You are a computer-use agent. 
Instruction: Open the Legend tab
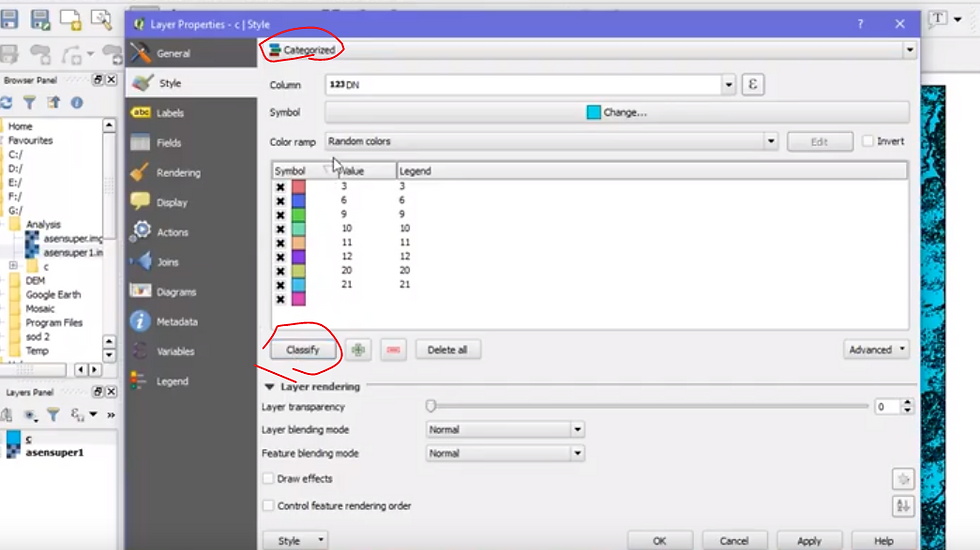click(x=191, y=381)
